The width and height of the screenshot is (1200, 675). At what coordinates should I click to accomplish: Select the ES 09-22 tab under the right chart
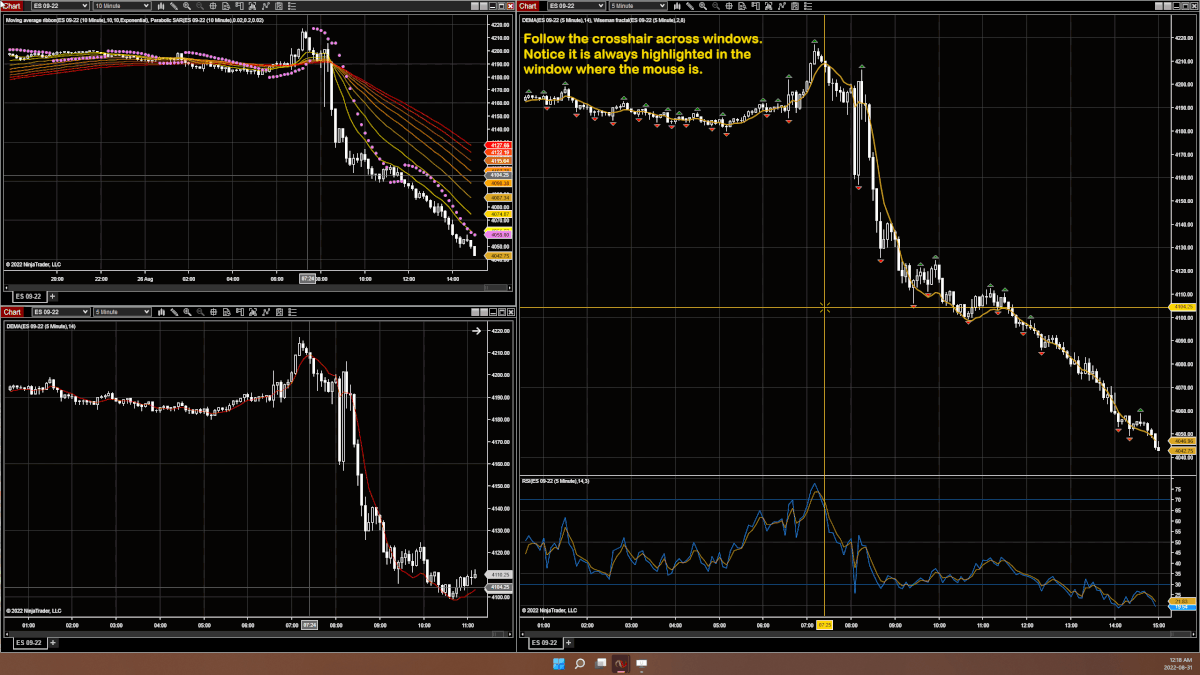point(543,643)
